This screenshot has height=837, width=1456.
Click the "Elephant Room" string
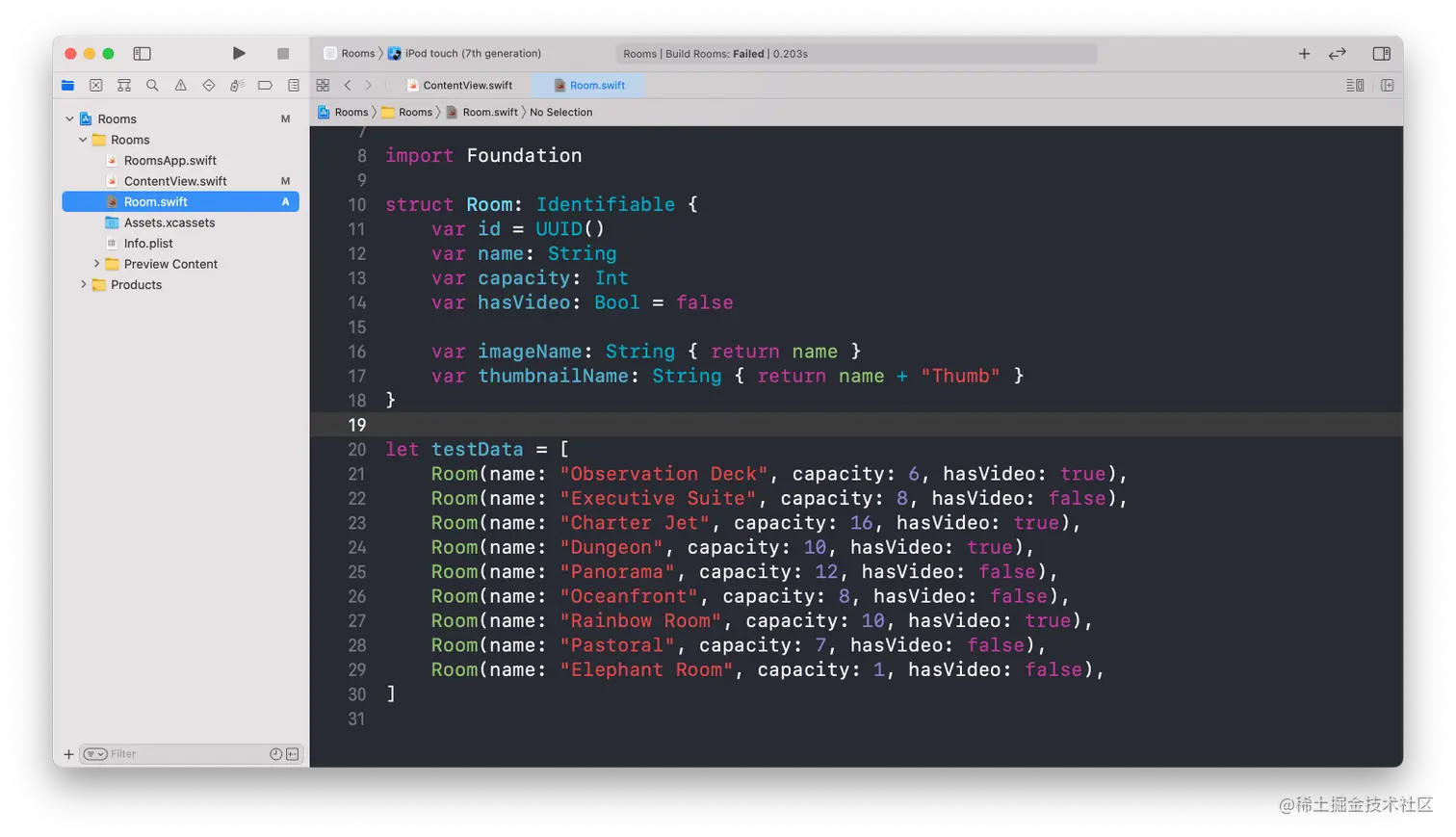click(646, 669)
